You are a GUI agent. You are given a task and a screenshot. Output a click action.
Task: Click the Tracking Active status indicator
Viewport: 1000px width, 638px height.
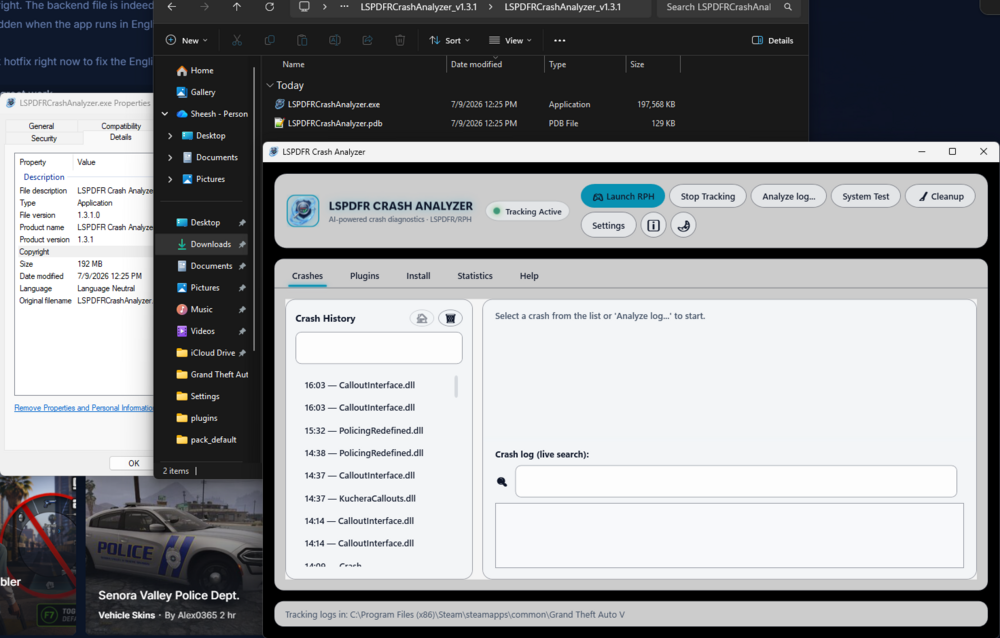coord(527,211)
